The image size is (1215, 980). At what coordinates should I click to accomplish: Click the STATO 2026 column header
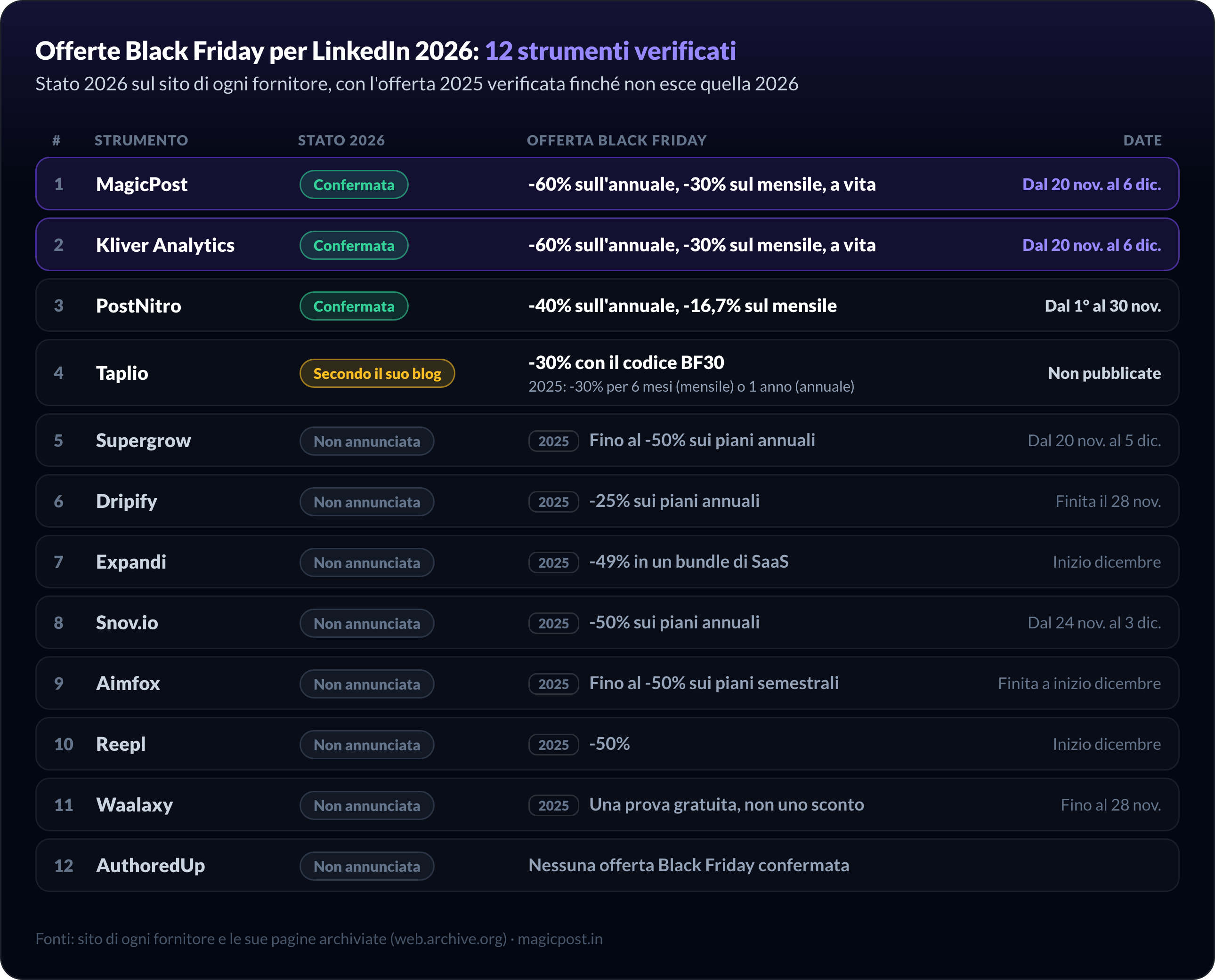(x=341, y=140)
